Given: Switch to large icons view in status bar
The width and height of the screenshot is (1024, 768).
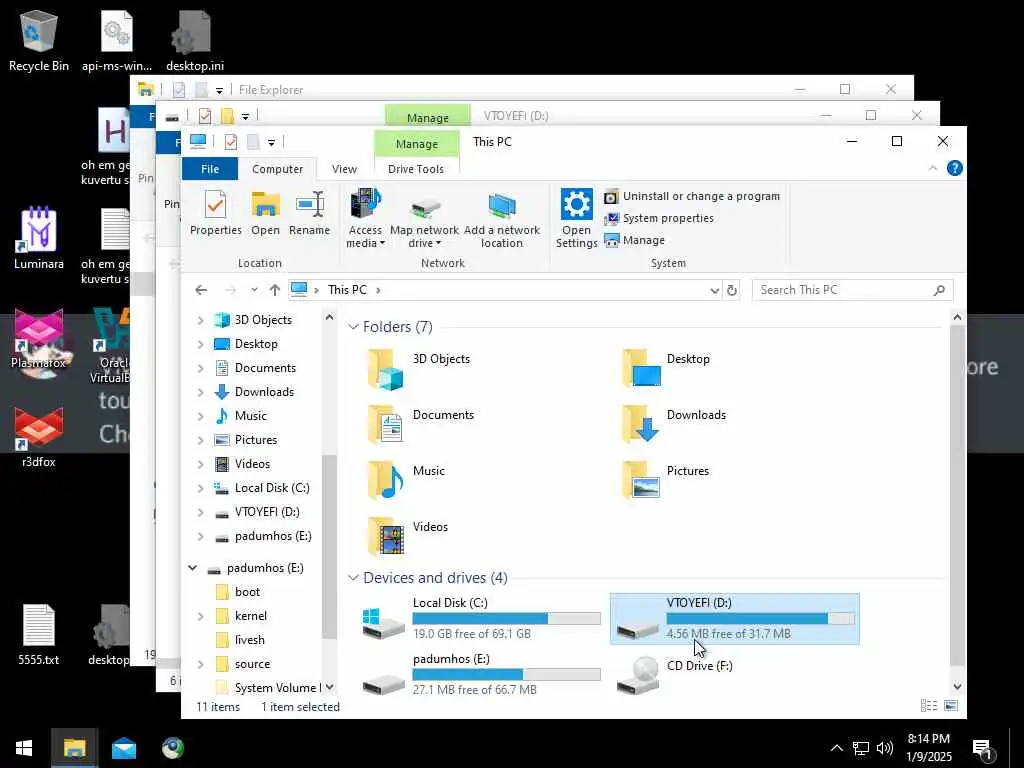Looking at the screenshot, I should [951, 705].
